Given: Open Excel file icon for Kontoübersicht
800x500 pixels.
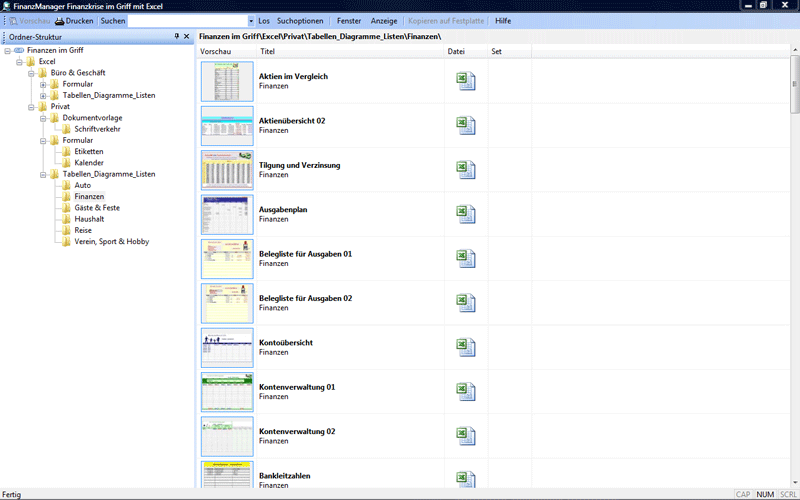Looking at the screenshot, I should click(x=466, y=347).
